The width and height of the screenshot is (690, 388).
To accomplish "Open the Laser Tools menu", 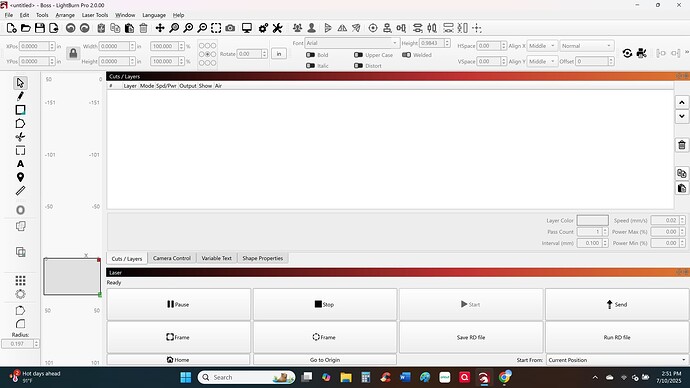I will 95,15.
